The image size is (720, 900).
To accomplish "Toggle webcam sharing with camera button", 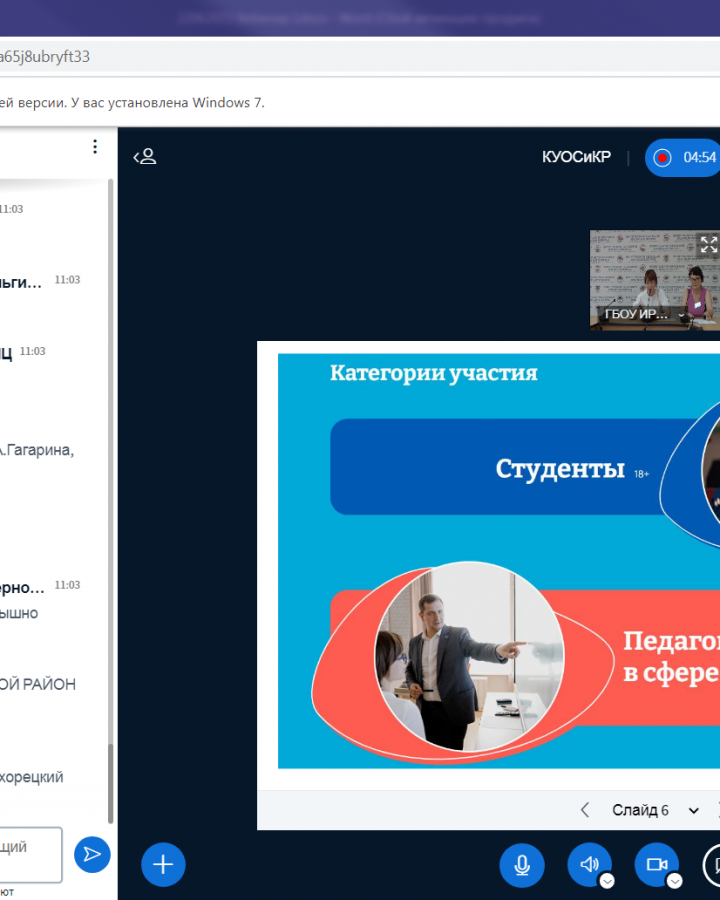I will pos(656,865).
